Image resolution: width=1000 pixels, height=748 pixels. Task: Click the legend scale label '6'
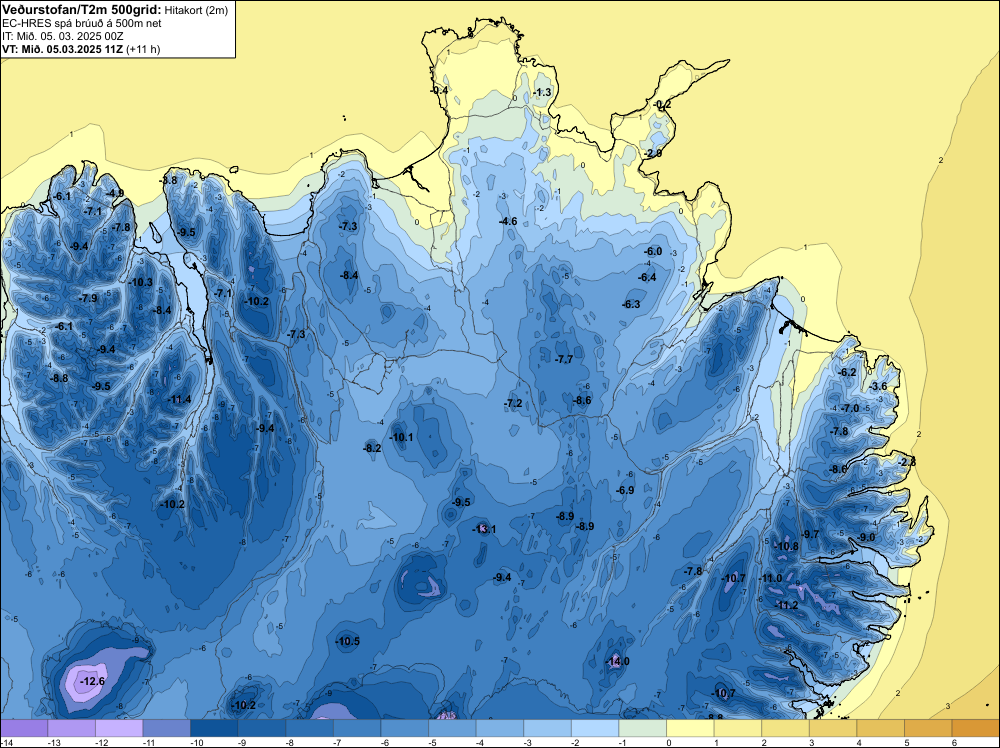point(954,742)
